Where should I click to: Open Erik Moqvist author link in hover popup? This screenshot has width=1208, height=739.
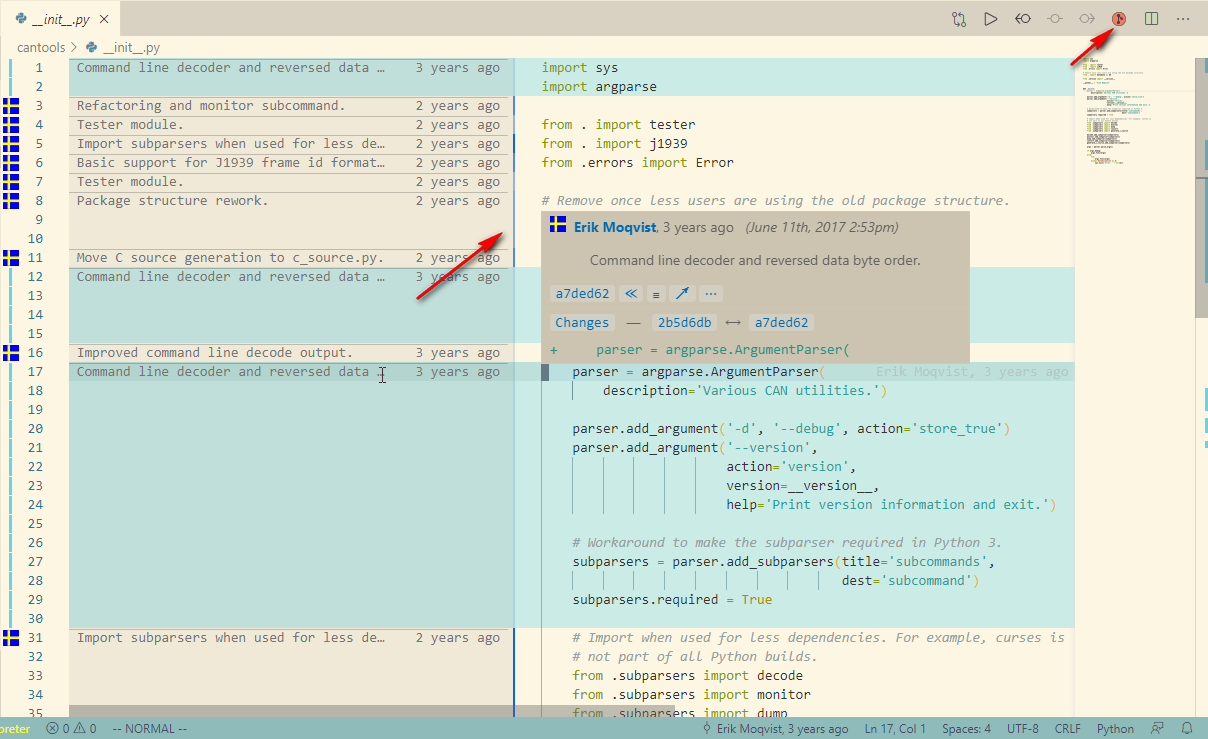pos(615,227)
